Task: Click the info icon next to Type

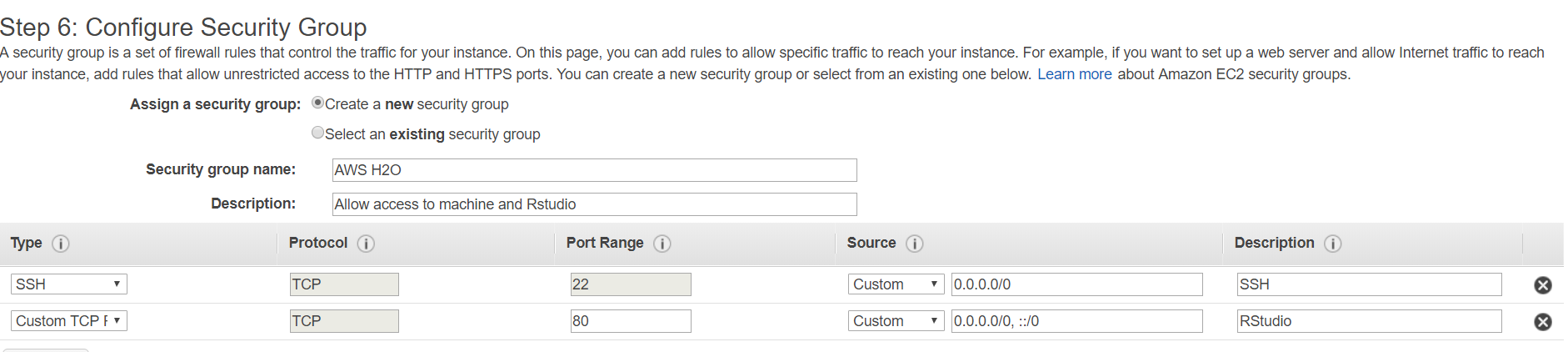Action: (61, 244)
